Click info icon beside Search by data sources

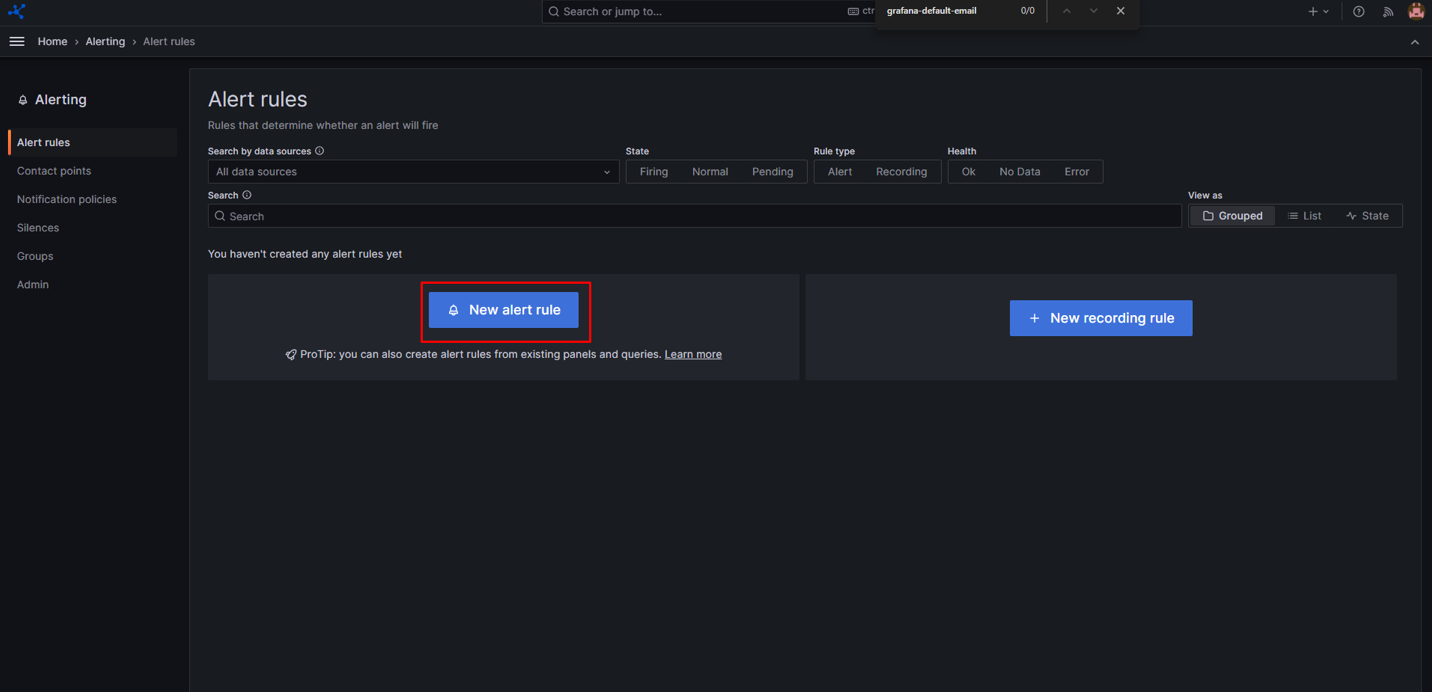[320, 151]
